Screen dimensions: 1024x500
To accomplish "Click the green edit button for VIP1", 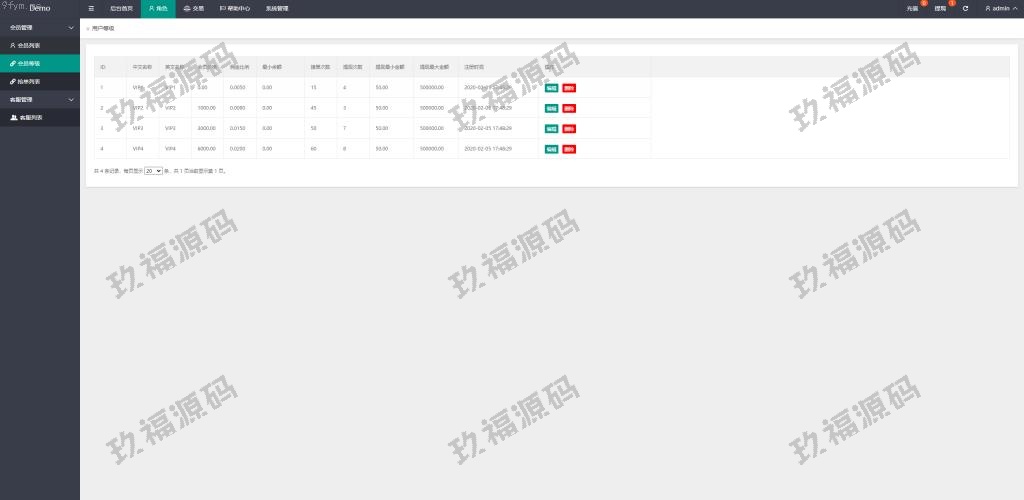I will pyautogui.click(x=551, y=88).
